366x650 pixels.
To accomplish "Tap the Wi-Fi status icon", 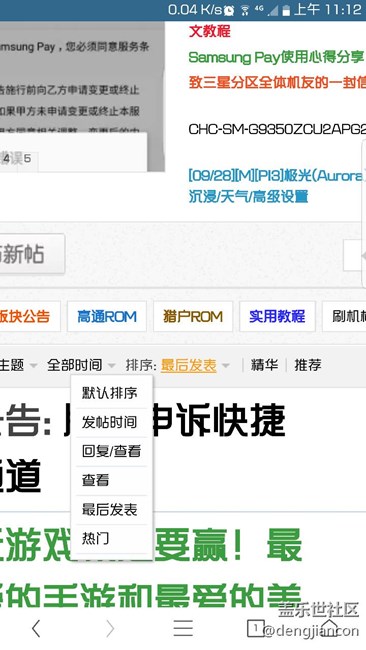I will [245, 10].
